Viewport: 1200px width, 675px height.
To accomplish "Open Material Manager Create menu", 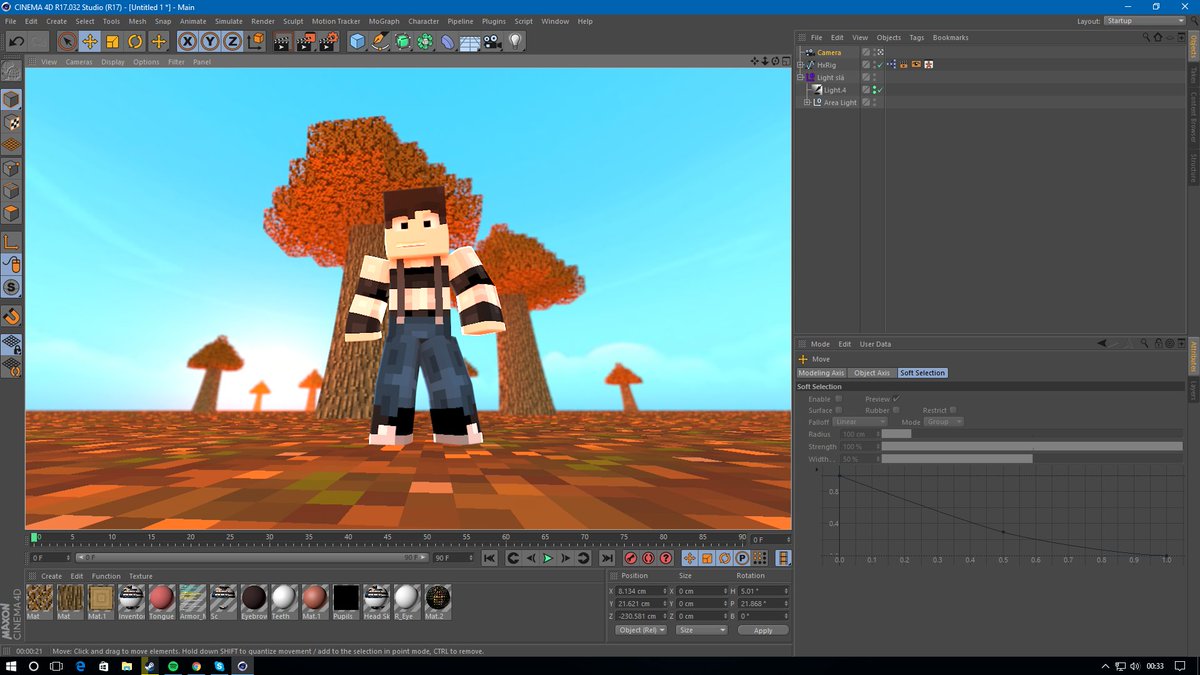I will tap(51, 576).
